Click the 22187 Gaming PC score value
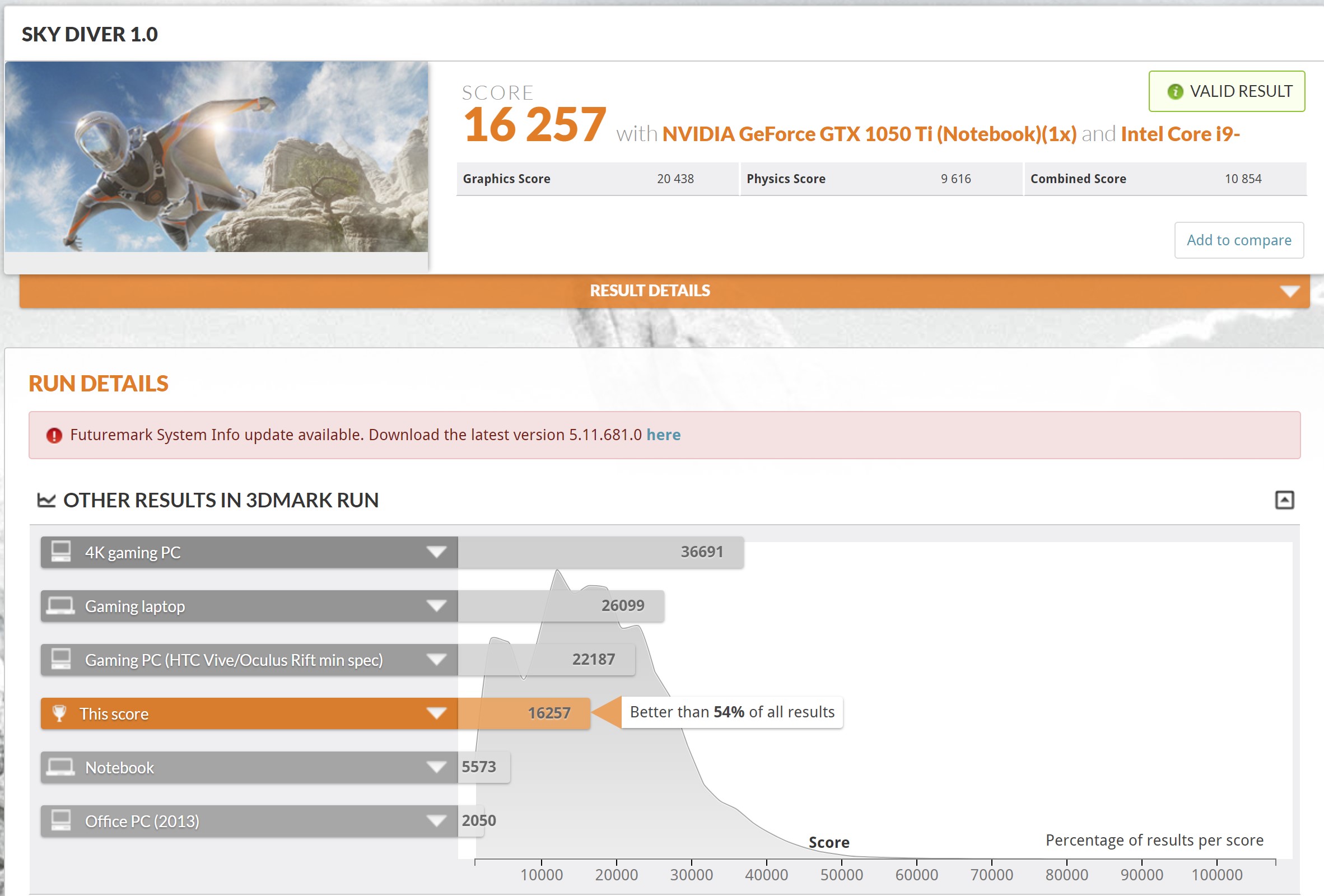 pyautogui.click(x=593, y=659)
